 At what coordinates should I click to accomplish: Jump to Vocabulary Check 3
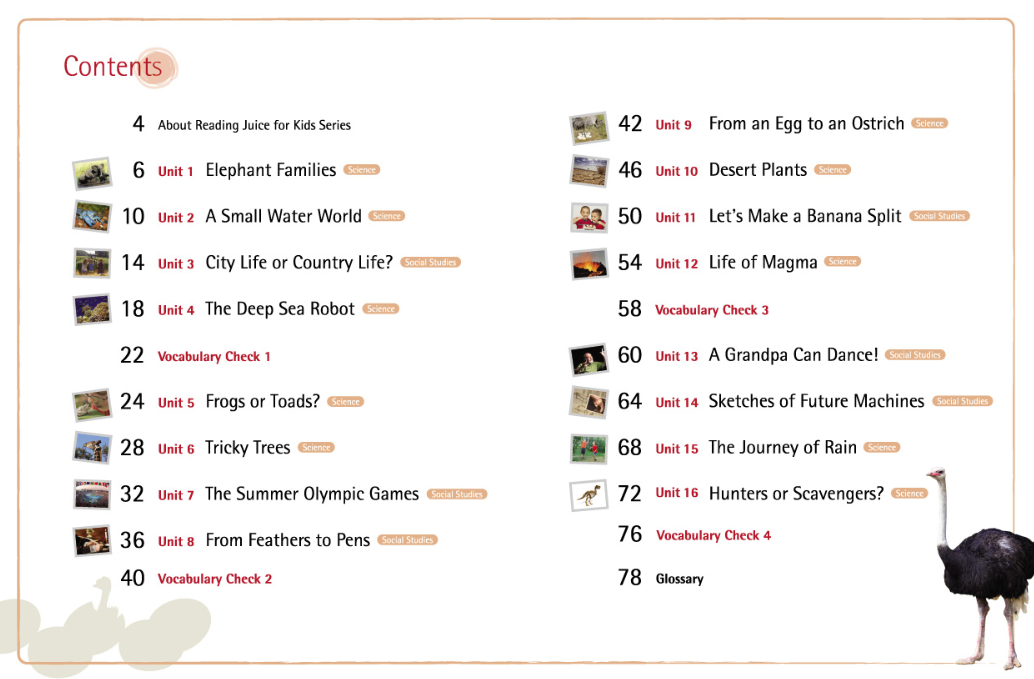click(712, 310)
